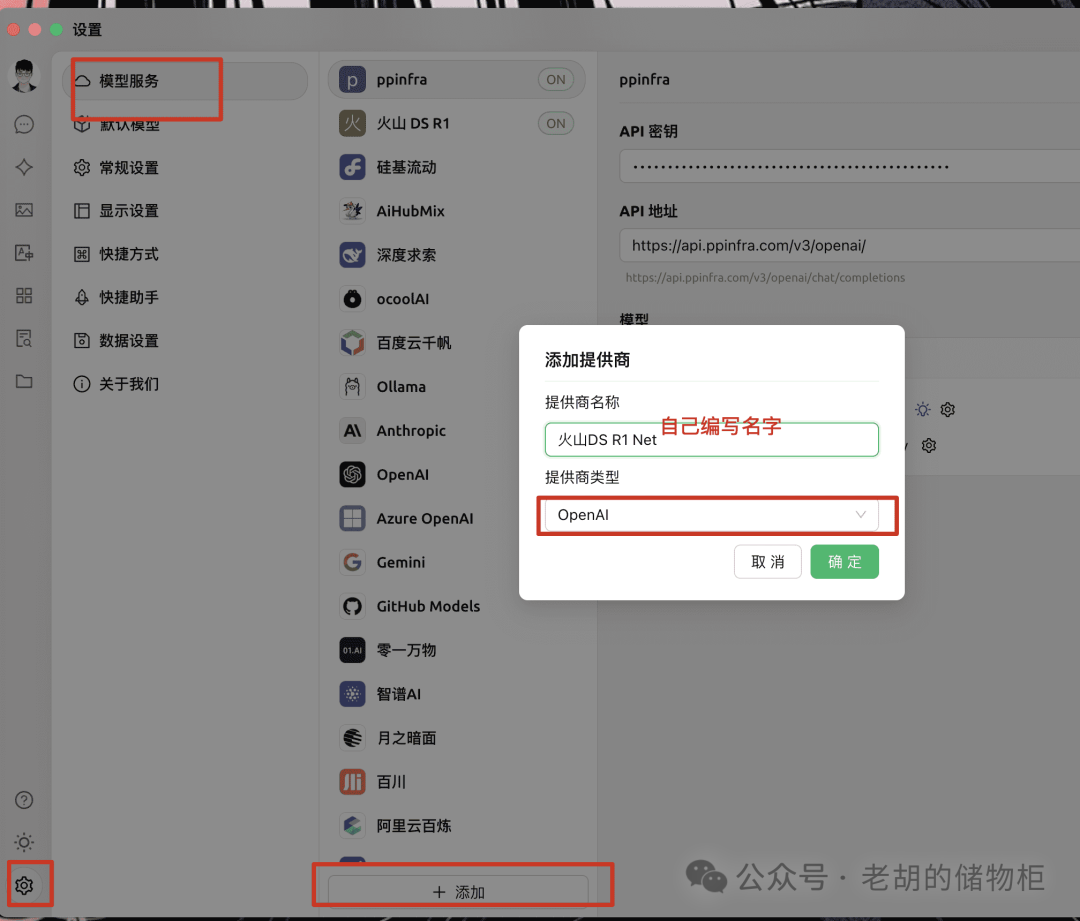Image resolution: width=1080 pixels, height=921 pixels.
Task: Click the + 添加 provider button
Action: (458, 892)
